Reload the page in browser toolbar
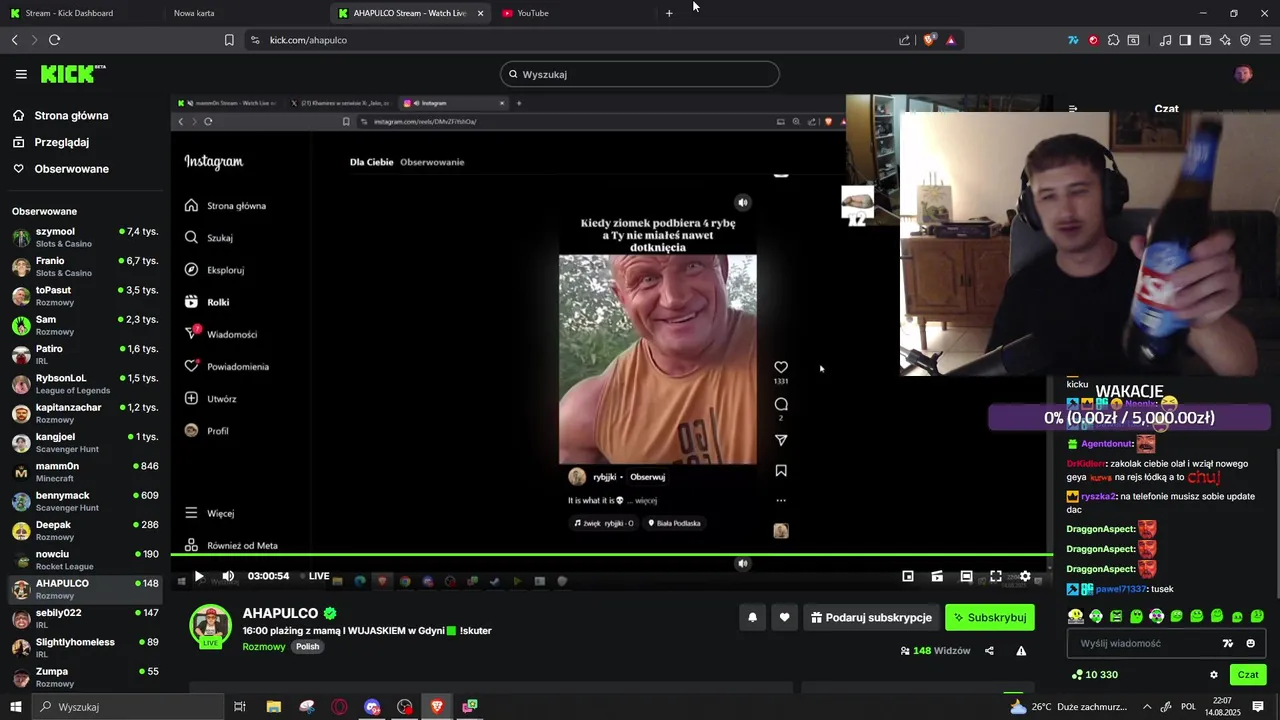This screenshot has height=720, width=1280. 55,40
